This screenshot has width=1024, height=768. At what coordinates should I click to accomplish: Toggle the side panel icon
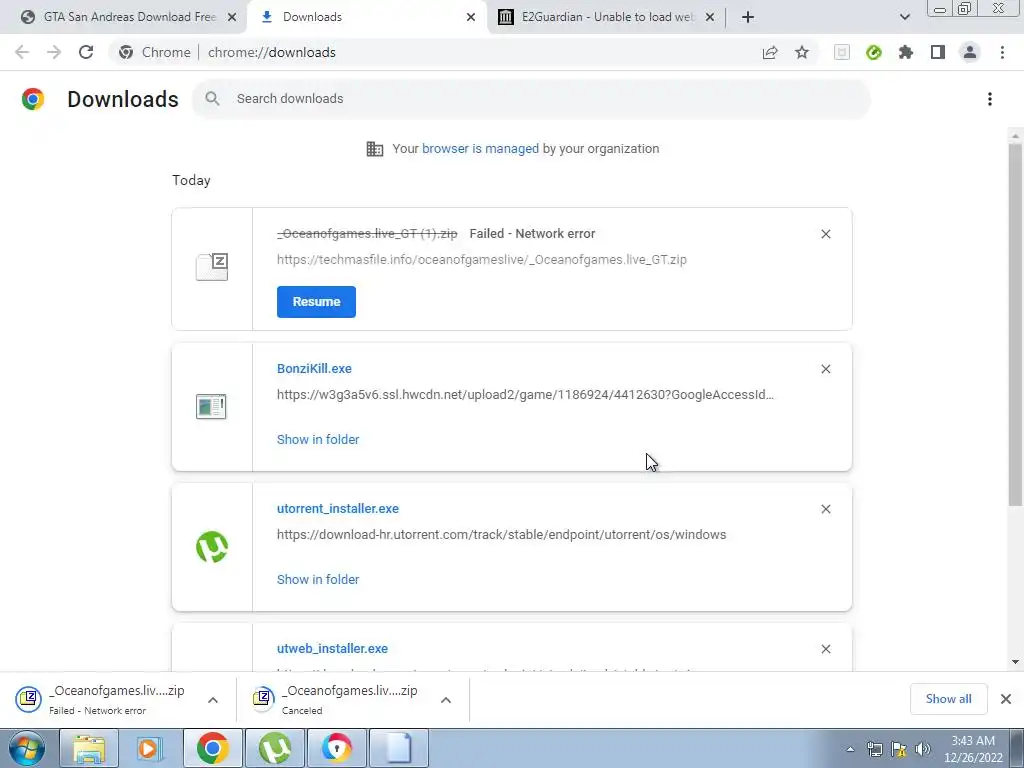[938, 52]
